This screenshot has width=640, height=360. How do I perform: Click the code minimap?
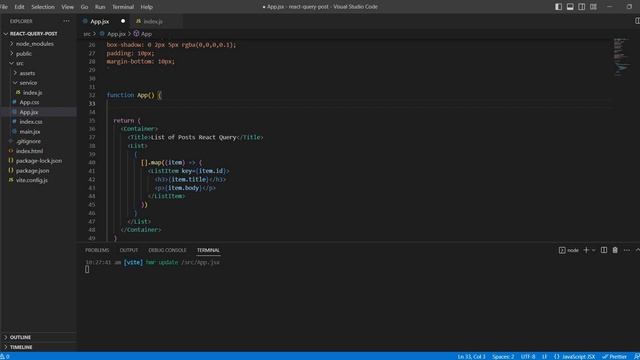tap(622, 57)
